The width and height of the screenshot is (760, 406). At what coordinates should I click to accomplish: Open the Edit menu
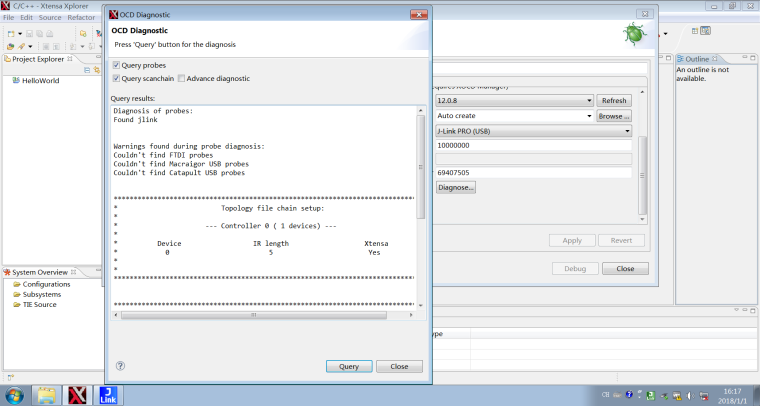pyautogui.click(x=26, y=17)
